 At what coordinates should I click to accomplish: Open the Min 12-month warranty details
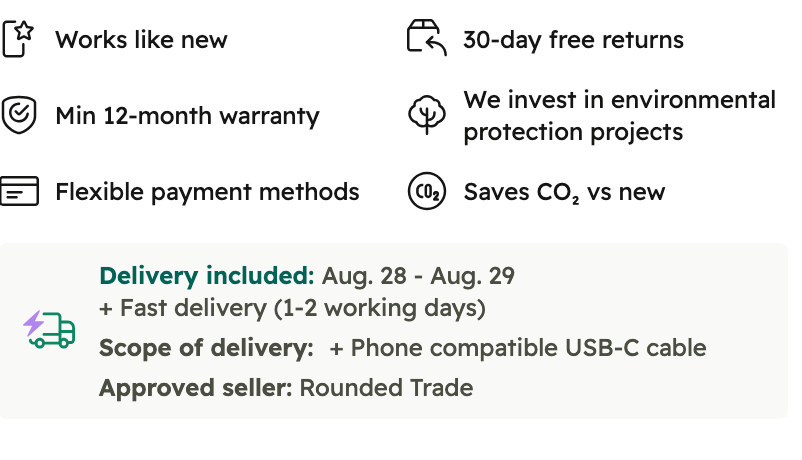click(187, 116)
